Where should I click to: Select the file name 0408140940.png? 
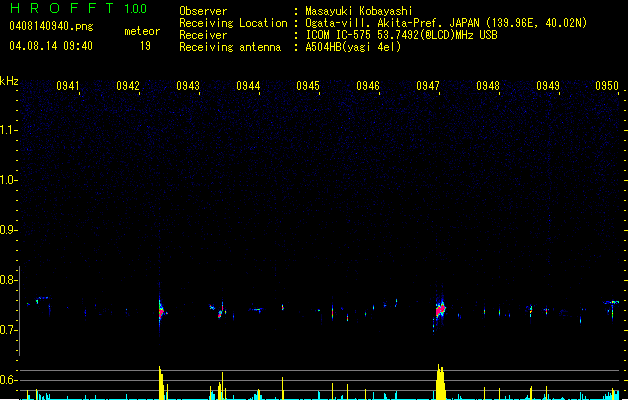coord(51,26)
